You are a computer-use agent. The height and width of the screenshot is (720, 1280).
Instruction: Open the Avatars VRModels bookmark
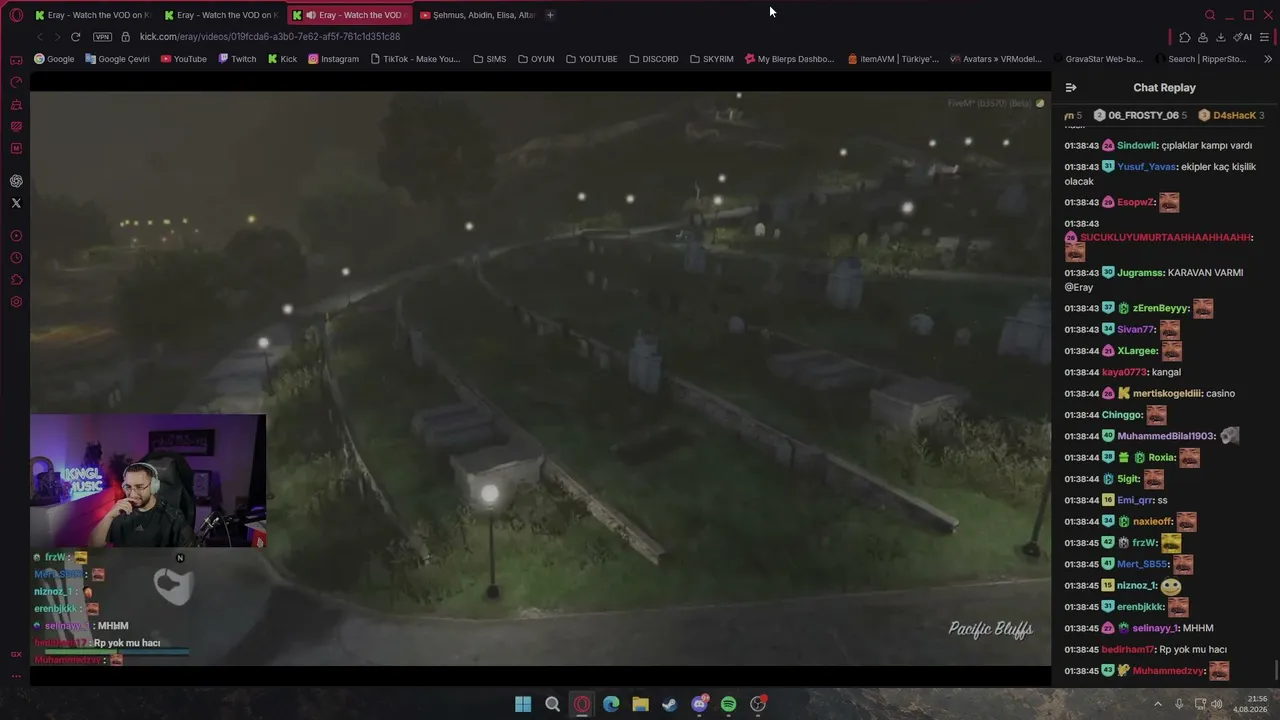[x=996, y=59]
